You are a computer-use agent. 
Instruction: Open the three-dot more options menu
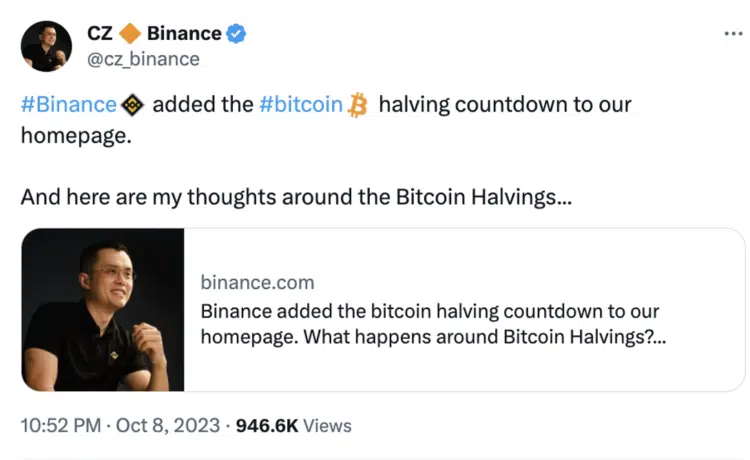coord(733,33)
